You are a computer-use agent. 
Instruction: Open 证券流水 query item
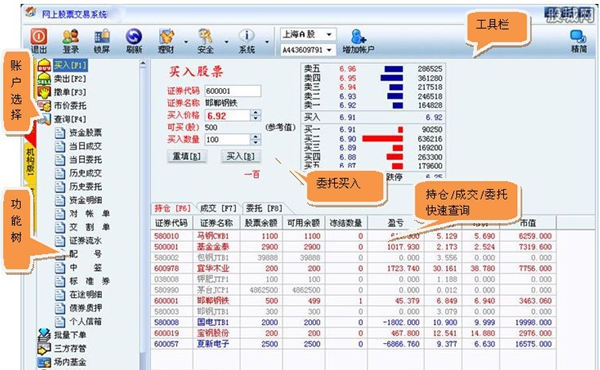click(x=85, y=241)
